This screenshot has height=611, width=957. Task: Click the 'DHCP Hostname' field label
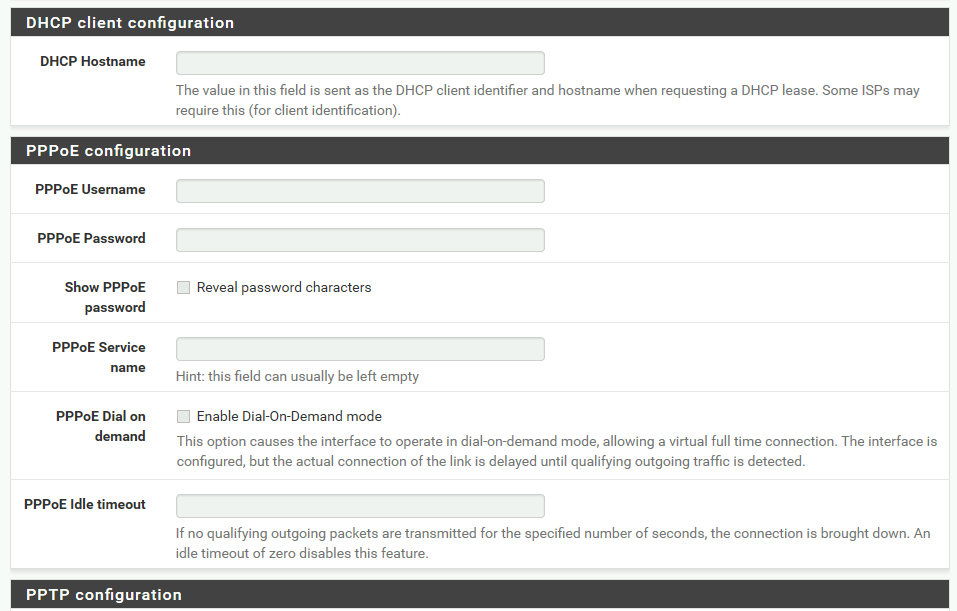(x=93, y=62)
